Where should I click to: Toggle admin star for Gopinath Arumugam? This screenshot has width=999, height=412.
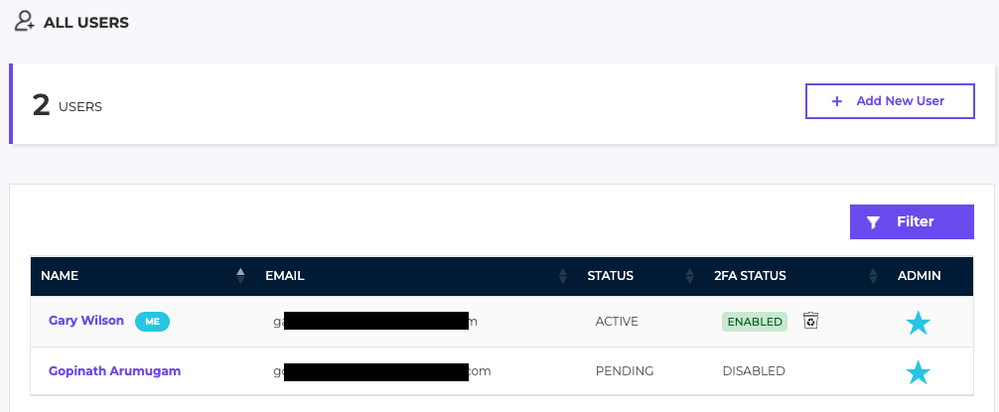(917, 372)
